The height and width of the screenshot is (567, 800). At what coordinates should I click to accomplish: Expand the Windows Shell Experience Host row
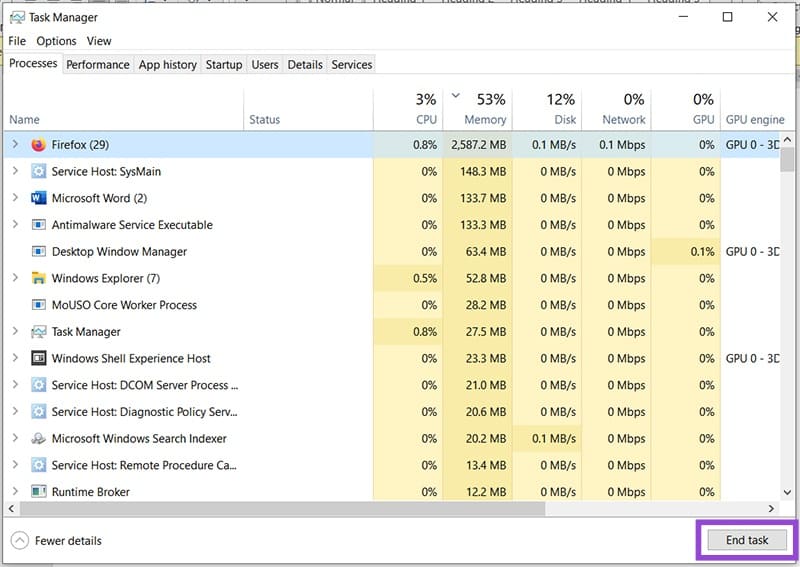(x=15, y=358)
